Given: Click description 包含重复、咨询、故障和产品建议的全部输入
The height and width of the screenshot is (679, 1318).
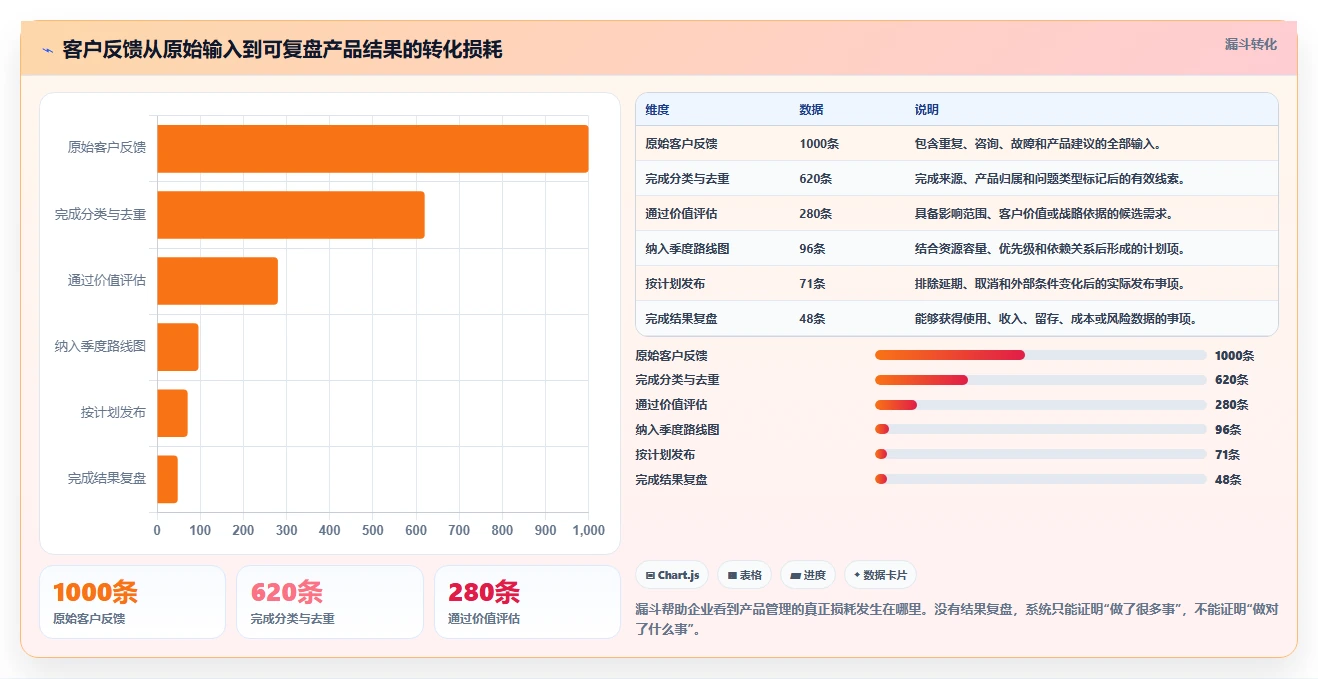Looking at the screenshot, I should (1037, 144).
